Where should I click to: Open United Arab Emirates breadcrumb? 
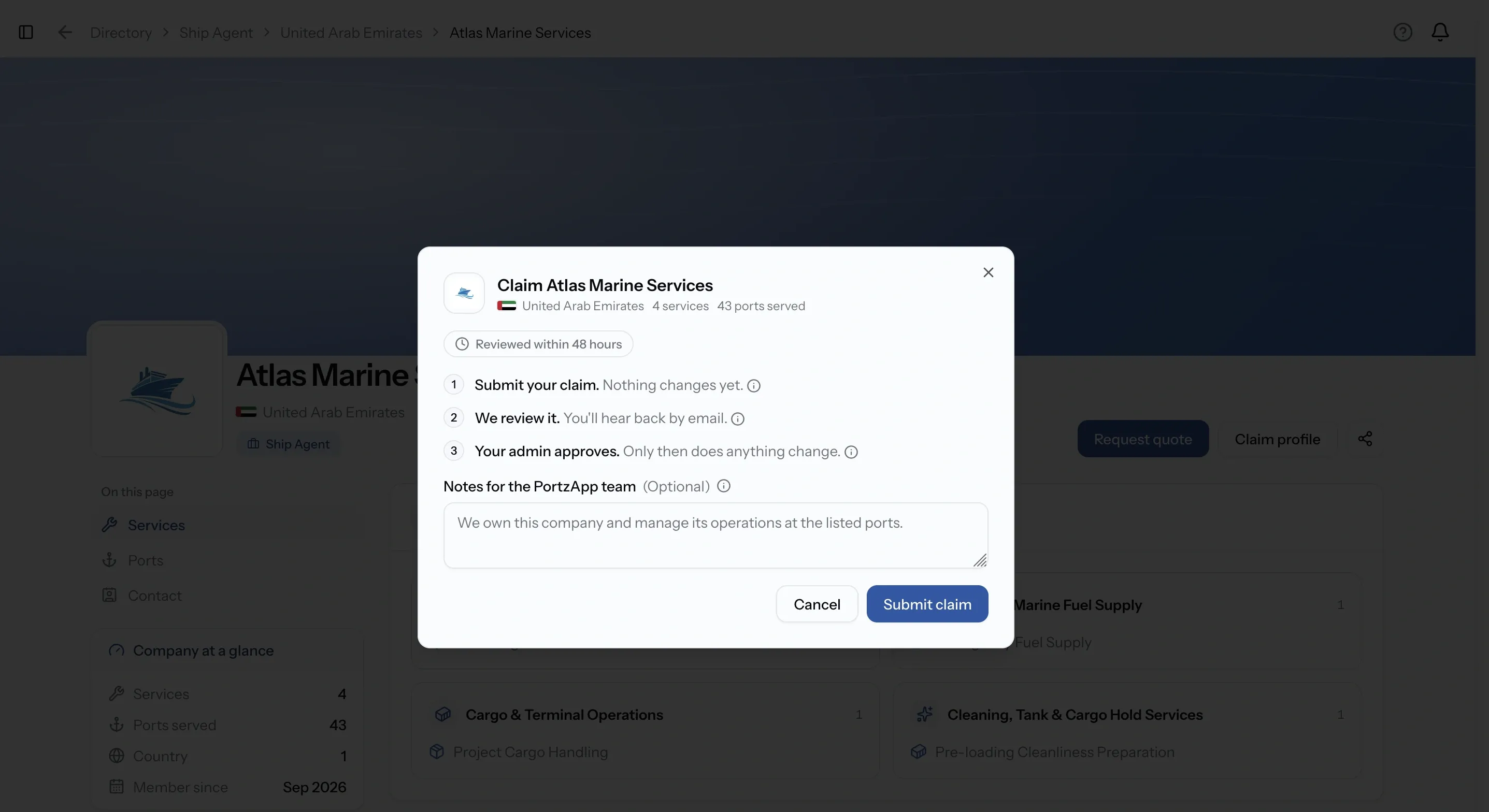pos(351,32)
